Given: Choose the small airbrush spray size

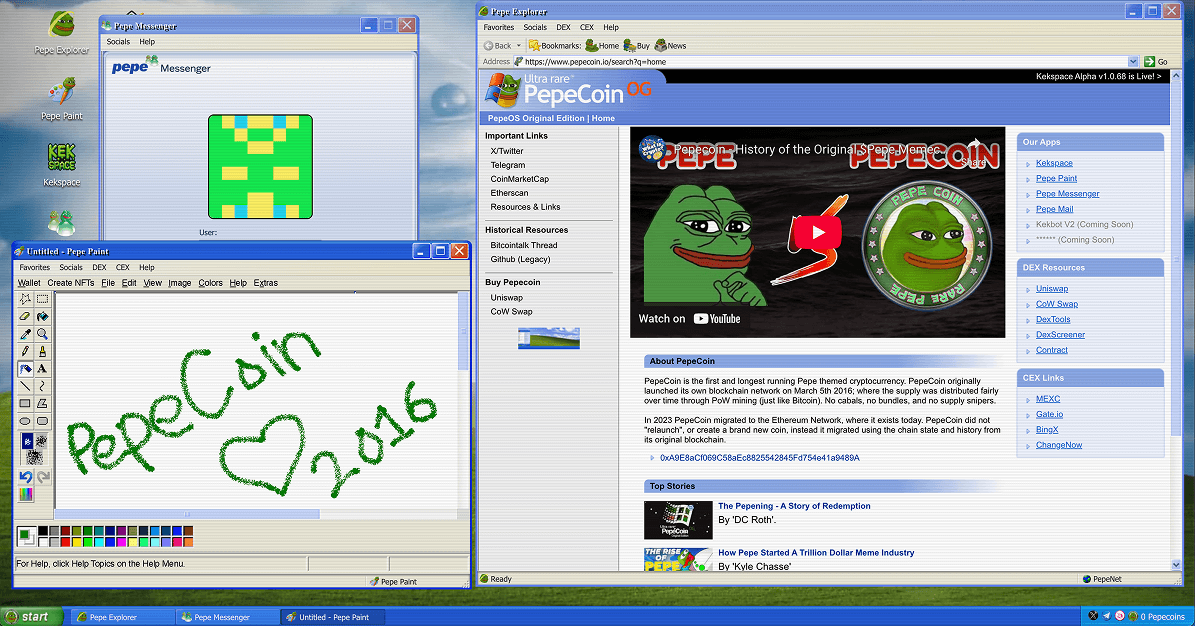Looking at the screenshot, I should tap(27, 441).
